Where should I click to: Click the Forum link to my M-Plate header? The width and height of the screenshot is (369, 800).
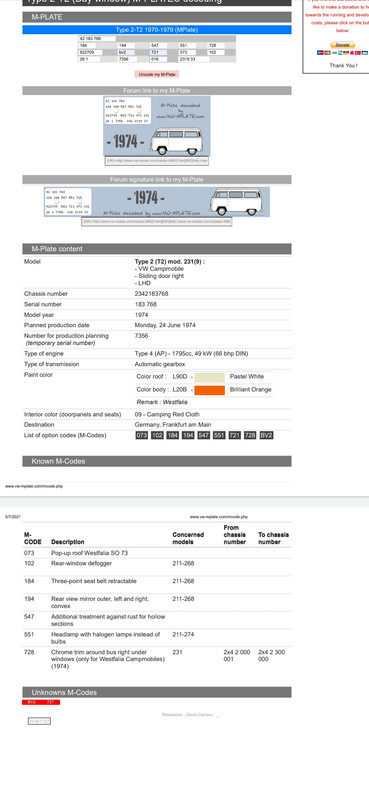157,91
